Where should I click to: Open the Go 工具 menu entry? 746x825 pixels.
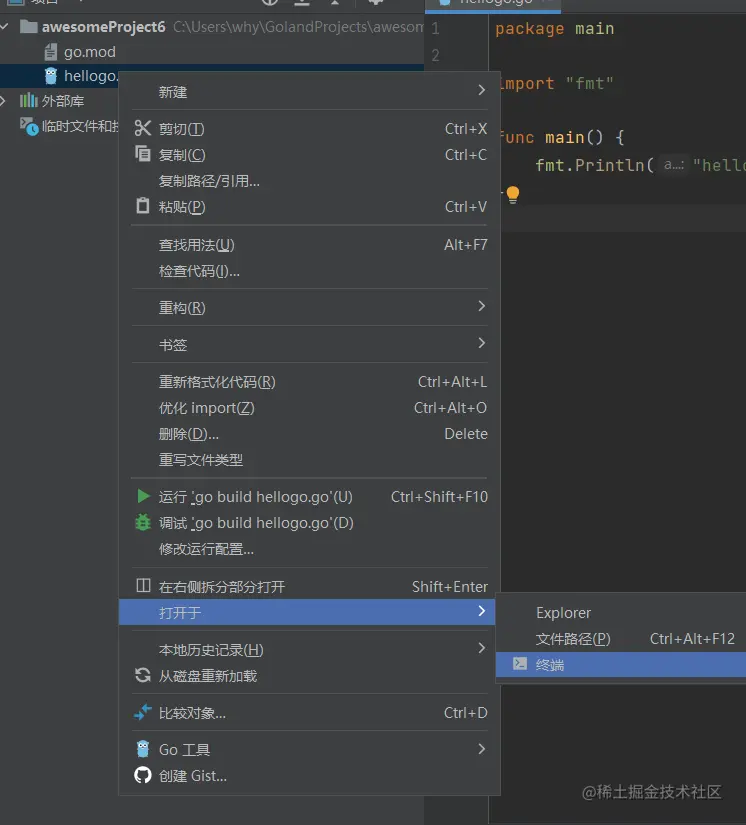(x=309, y=749)
